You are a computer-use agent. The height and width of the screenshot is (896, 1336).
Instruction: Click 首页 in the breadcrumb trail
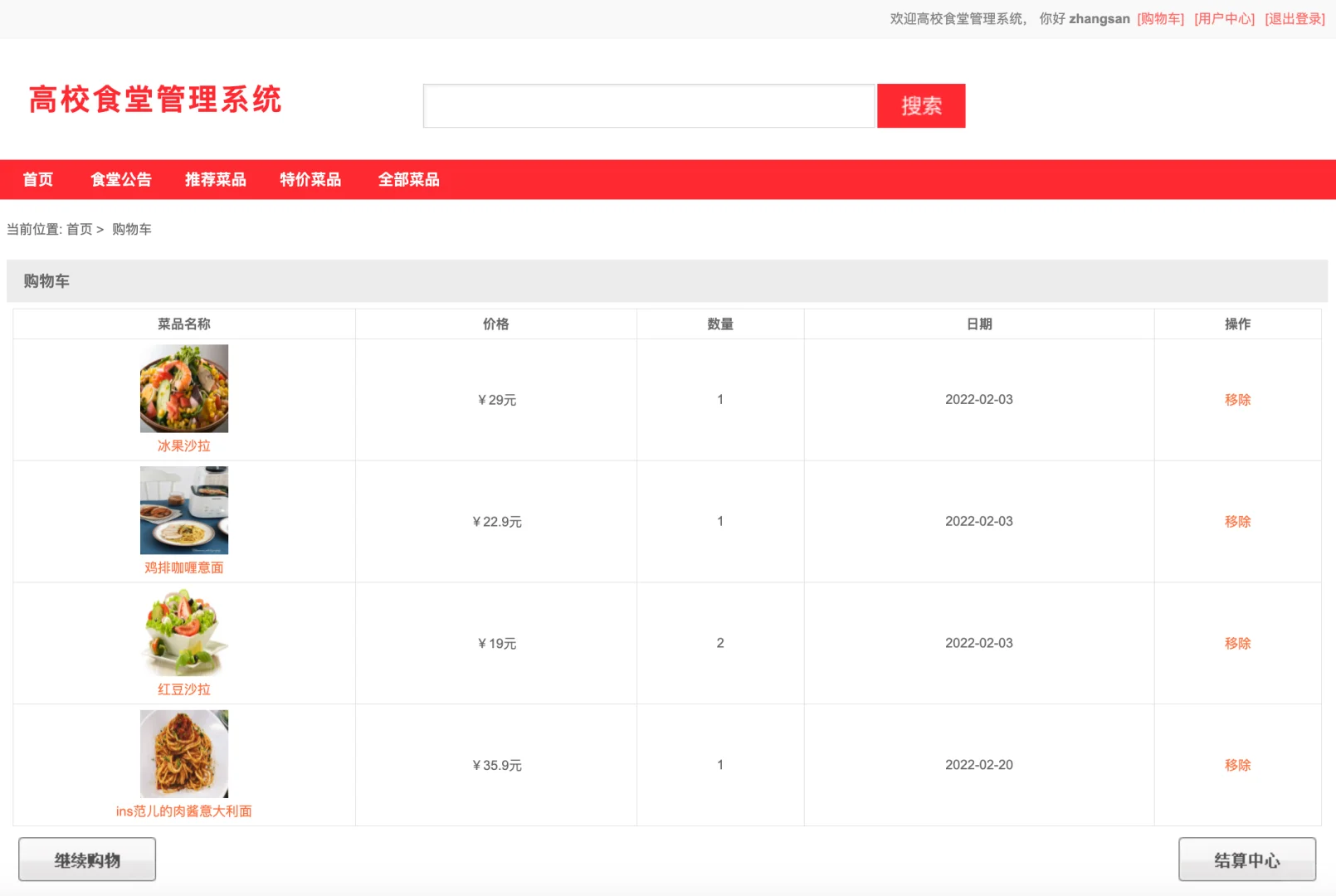(x=79, y=229)
